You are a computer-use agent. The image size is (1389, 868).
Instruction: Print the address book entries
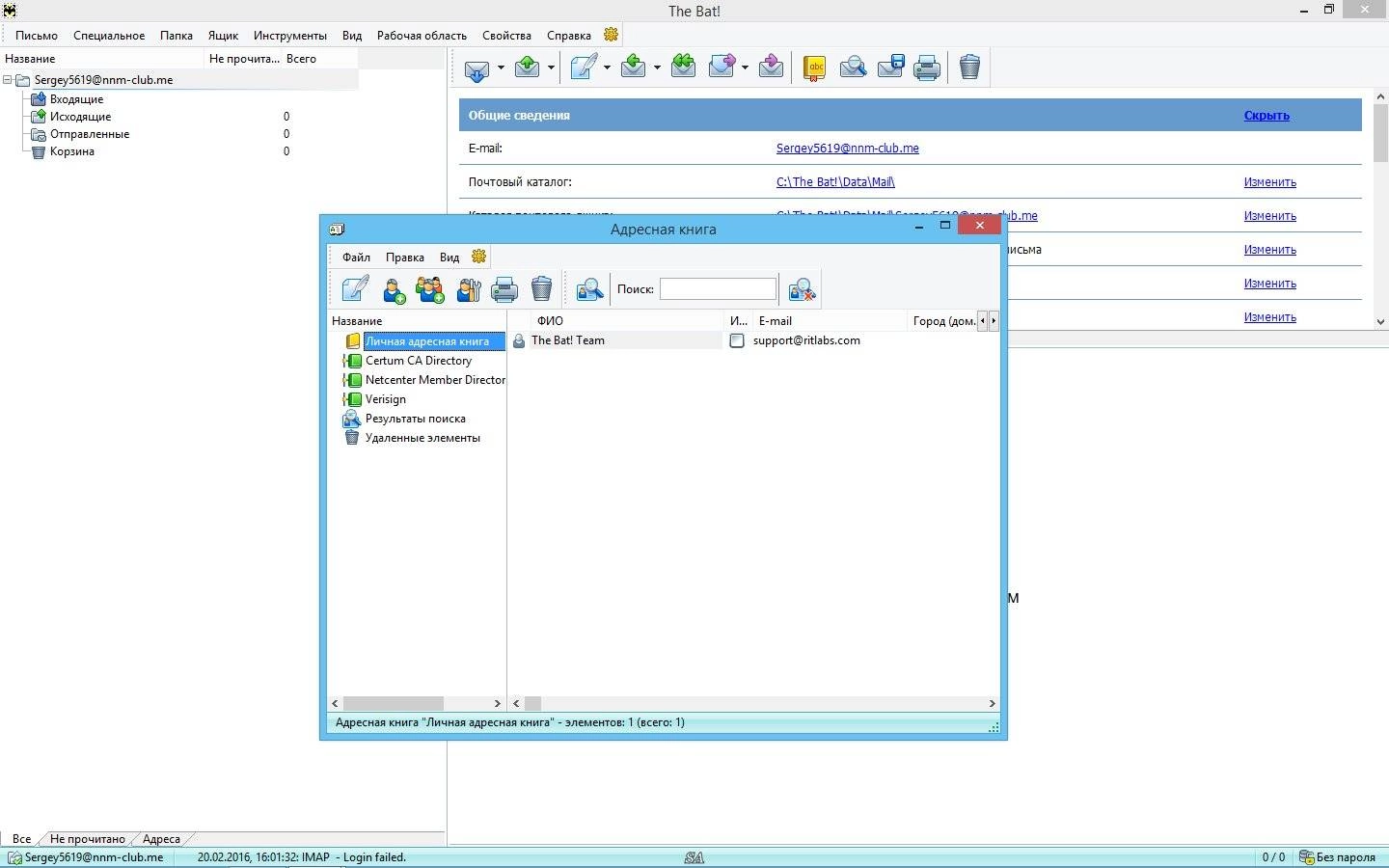(x=504, y=289)
